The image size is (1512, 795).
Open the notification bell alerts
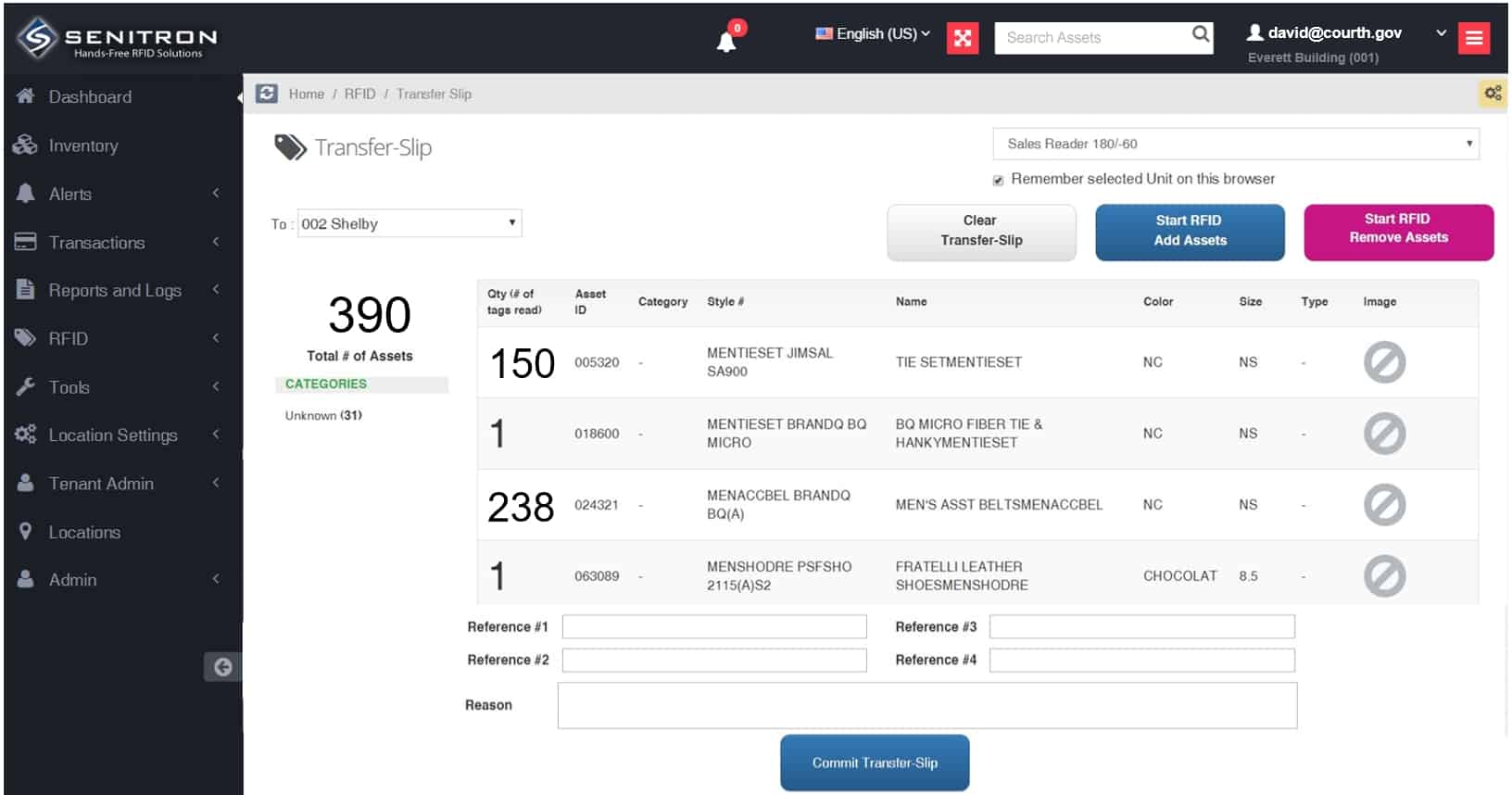pyautogui.click(x=727, y=41)
